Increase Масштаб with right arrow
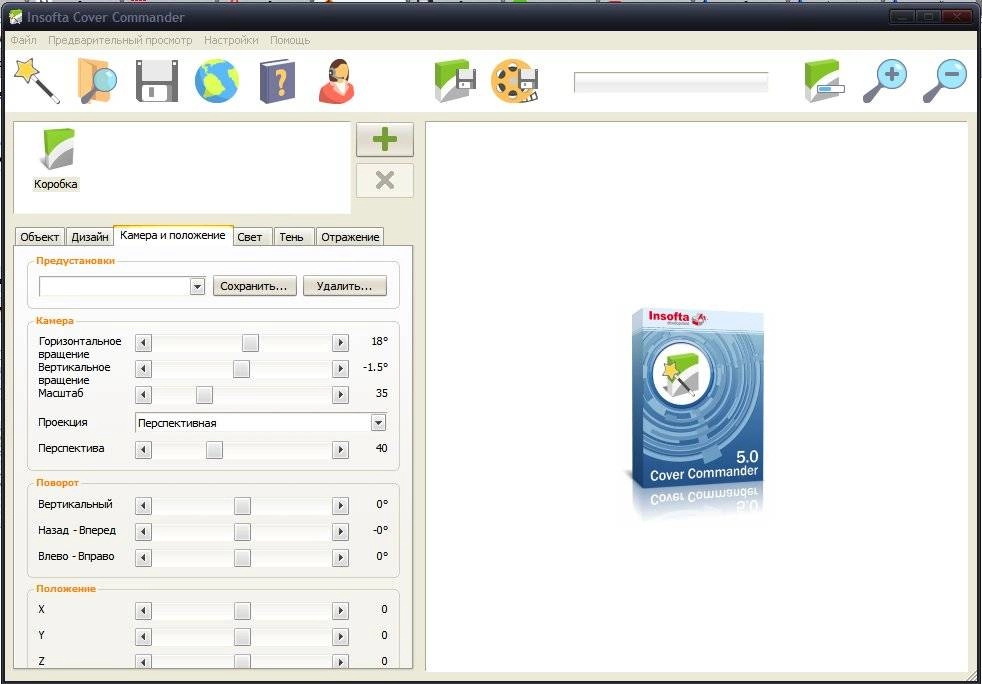The image size is (982, 684). (x=340, y=395)
